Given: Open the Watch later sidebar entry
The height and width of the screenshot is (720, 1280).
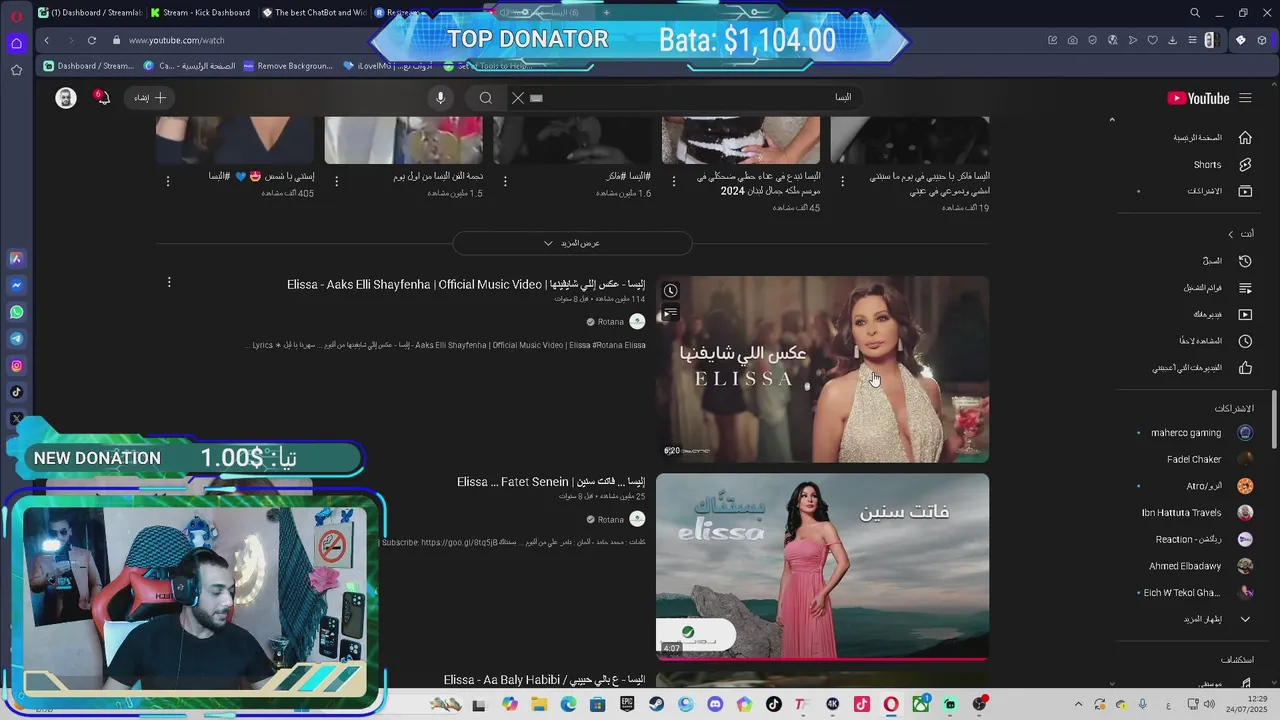Looking at the screenshot, I should 1215,341.
